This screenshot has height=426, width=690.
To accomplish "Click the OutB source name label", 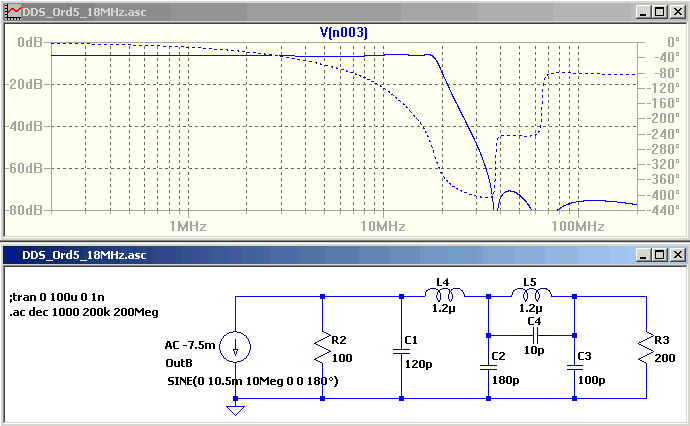I will click(x=179, y=363).
